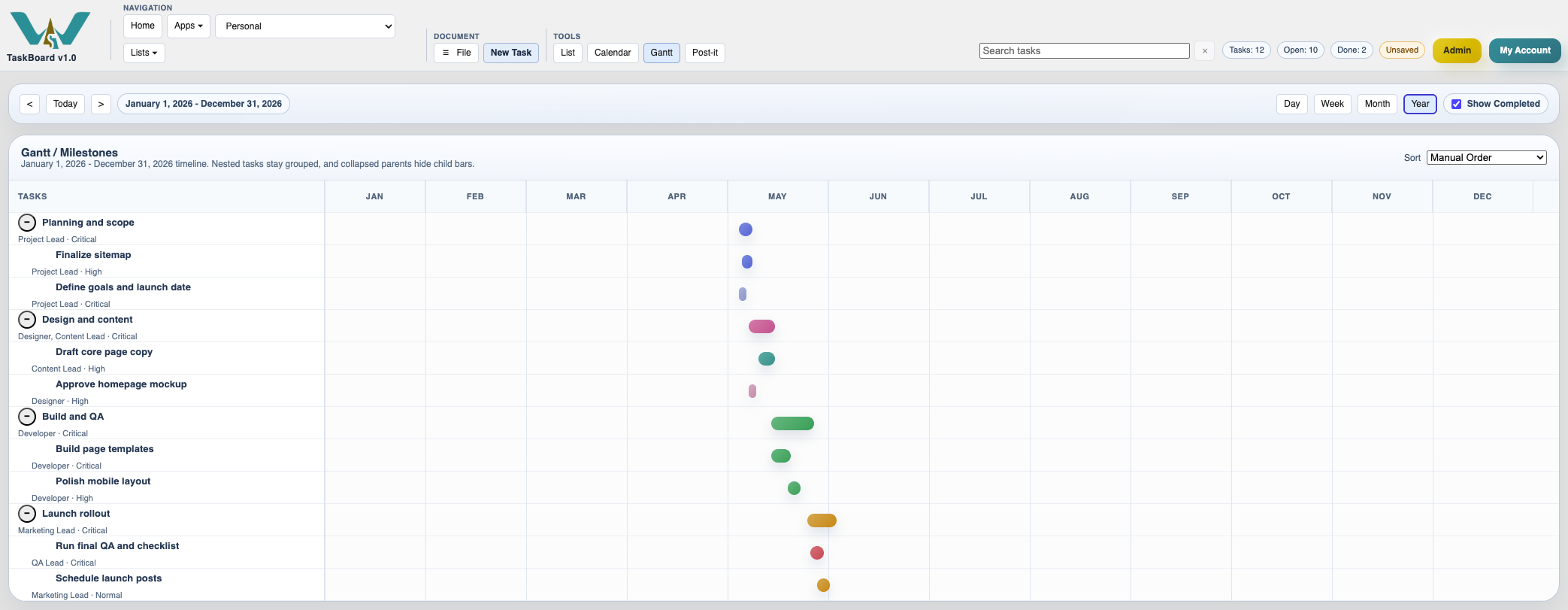The width and height of the screenshot is (1568, 610).
Task: Click the Design and content Gantt bar
Action: 761,326
